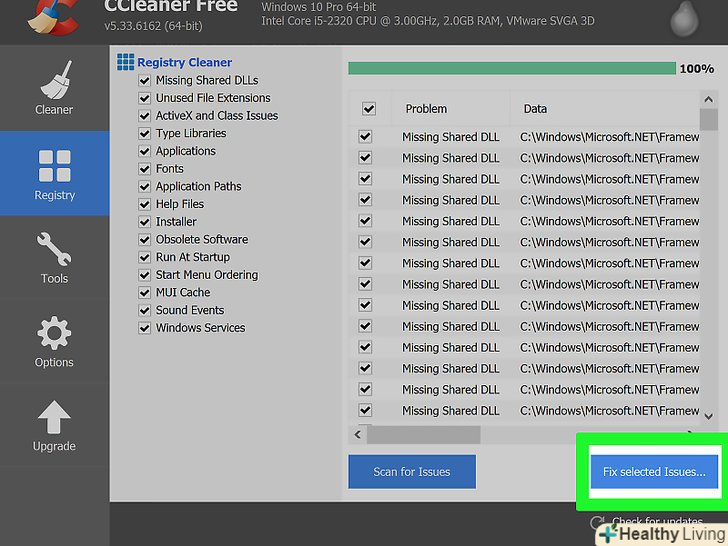Toggle the select-all checkbox in results header
This screenshot has width=728, height=546.
pyautogui.click(x=369, y=109)
